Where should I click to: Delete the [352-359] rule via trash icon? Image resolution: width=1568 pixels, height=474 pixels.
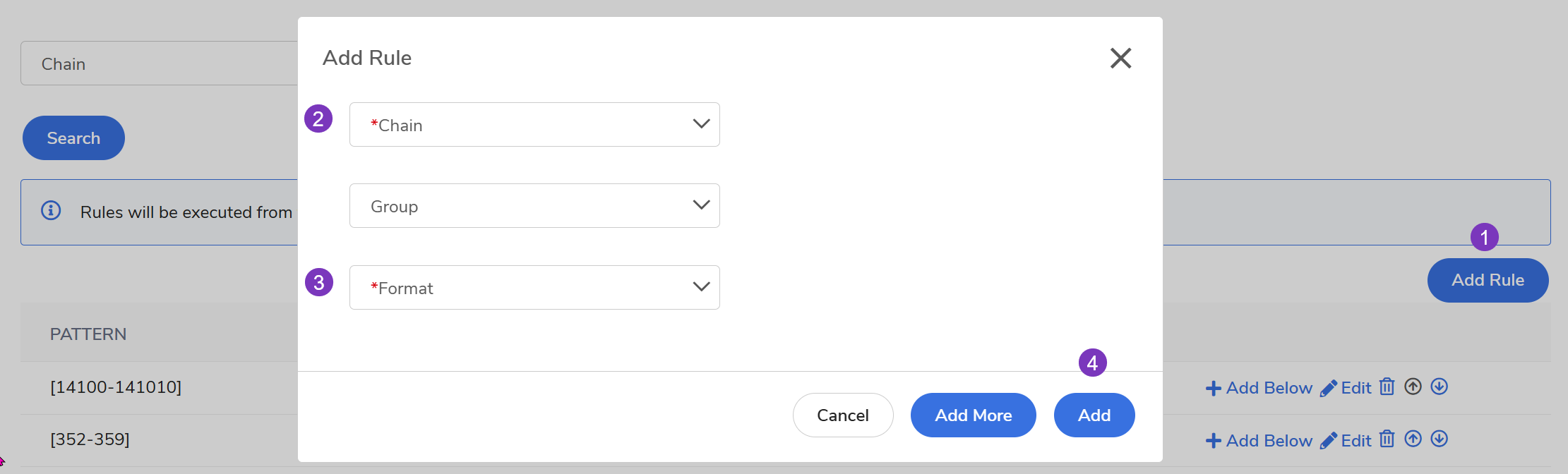pos(1387,439)
